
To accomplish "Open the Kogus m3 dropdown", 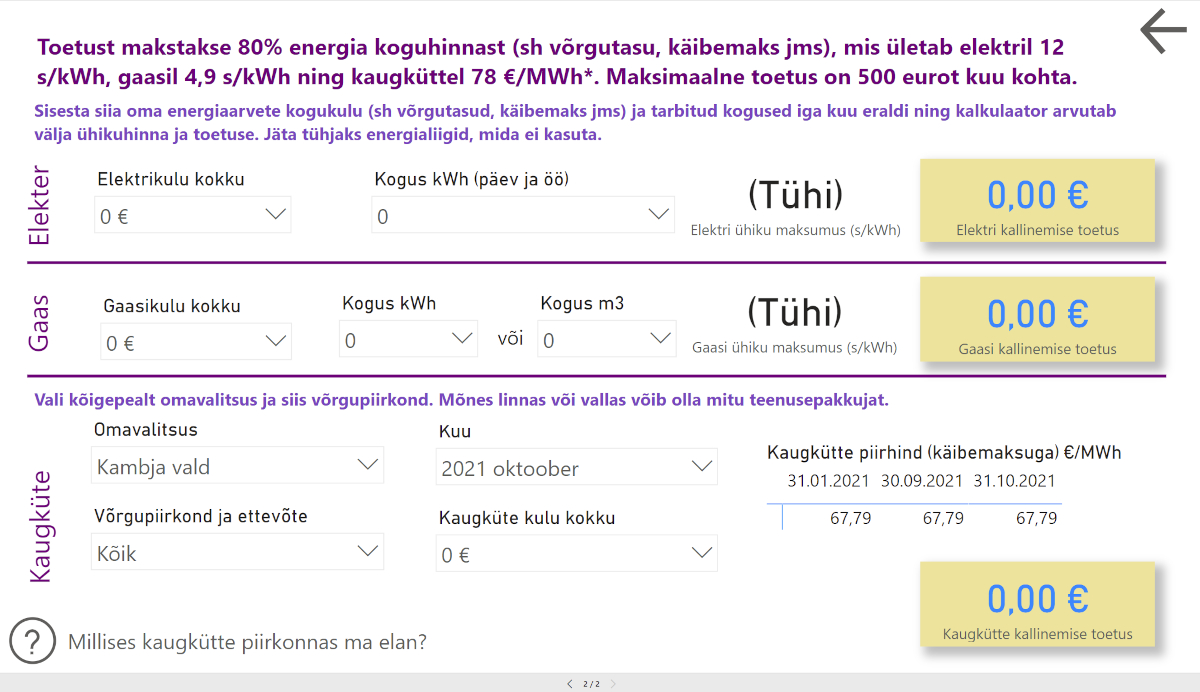I will (607, 339).
